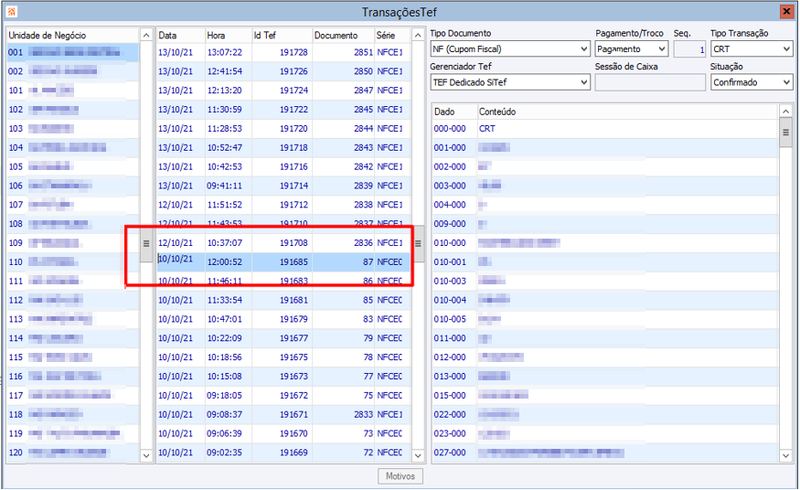The width and height of the screenshot is (800, 490).
Task: Click the Sessão de Caixa input field
Action: pyautogui.click(x=650, y=82)
